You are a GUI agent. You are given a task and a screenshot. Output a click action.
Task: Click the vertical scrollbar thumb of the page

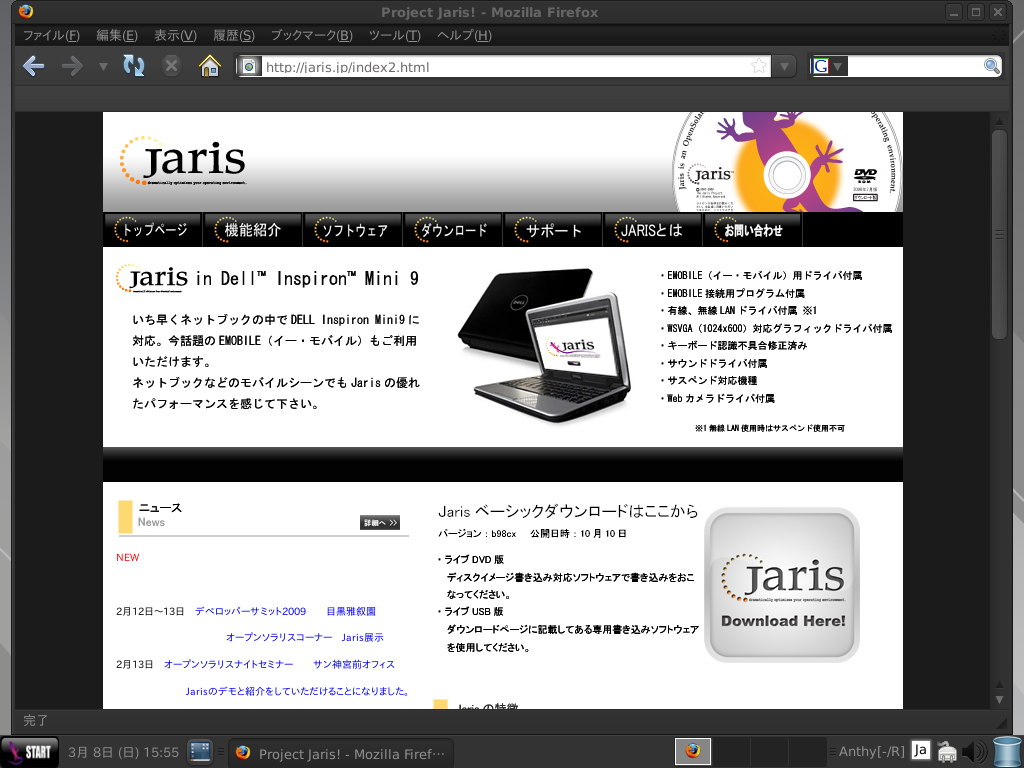click(998, 235)
